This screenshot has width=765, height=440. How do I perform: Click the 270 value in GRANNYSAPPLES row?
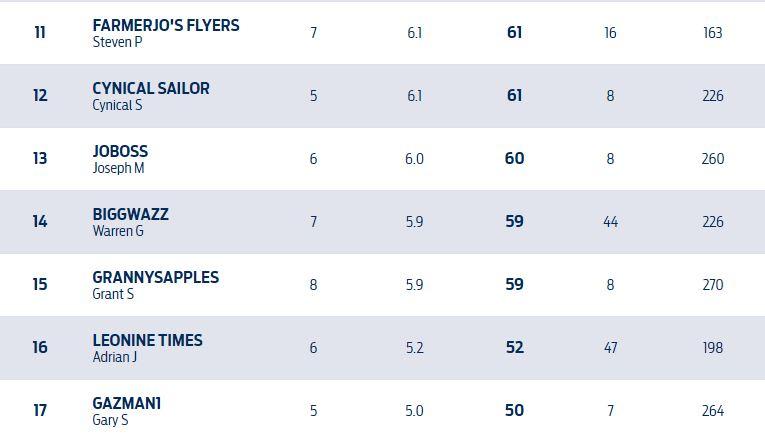pyautogui.click(x=712, y=285)
